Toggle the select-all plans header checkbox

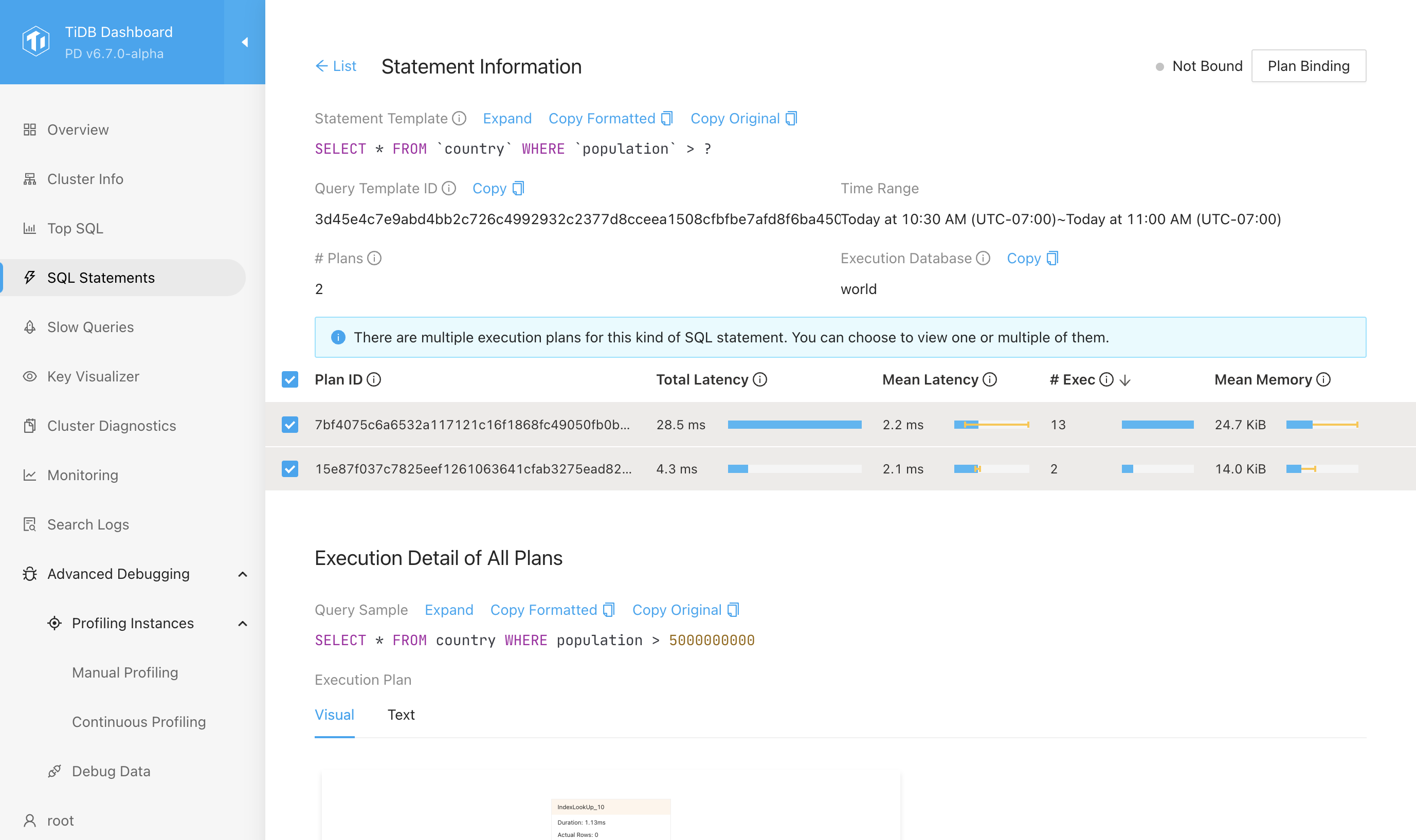pos(290,380)
